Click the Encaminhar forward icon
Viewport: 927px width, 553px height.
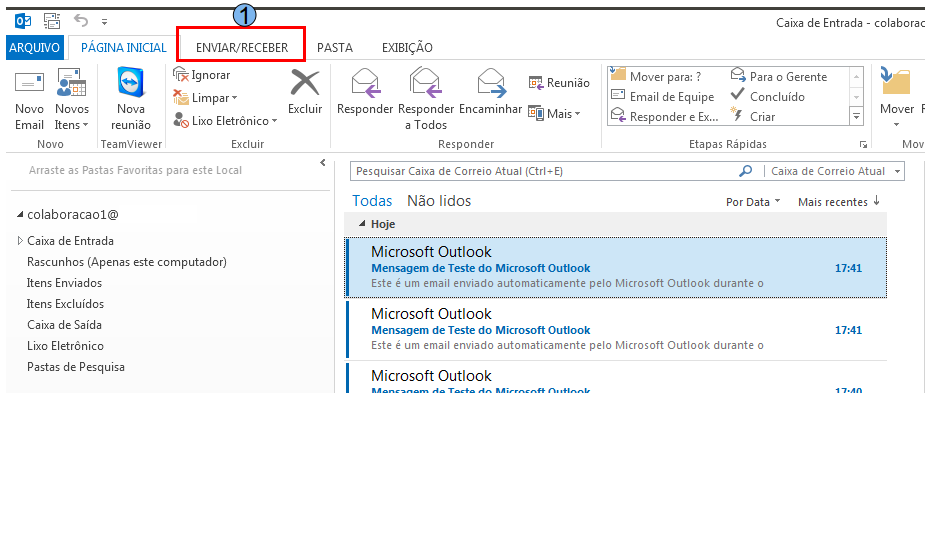point(490,84)
